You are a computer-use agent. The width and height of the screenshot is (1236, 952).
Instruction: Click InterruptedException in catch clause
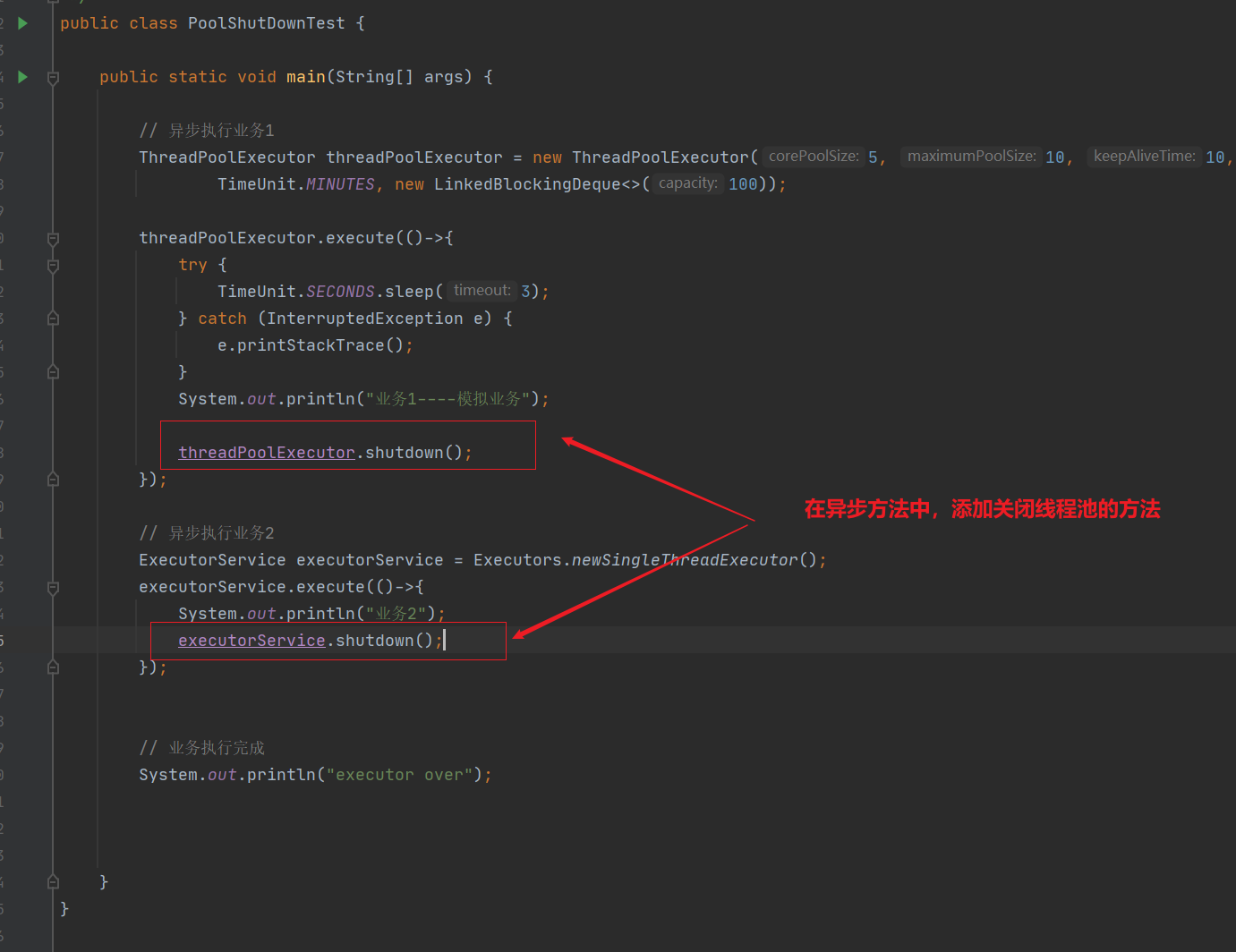pyautogui.click(x=365, y=319)
